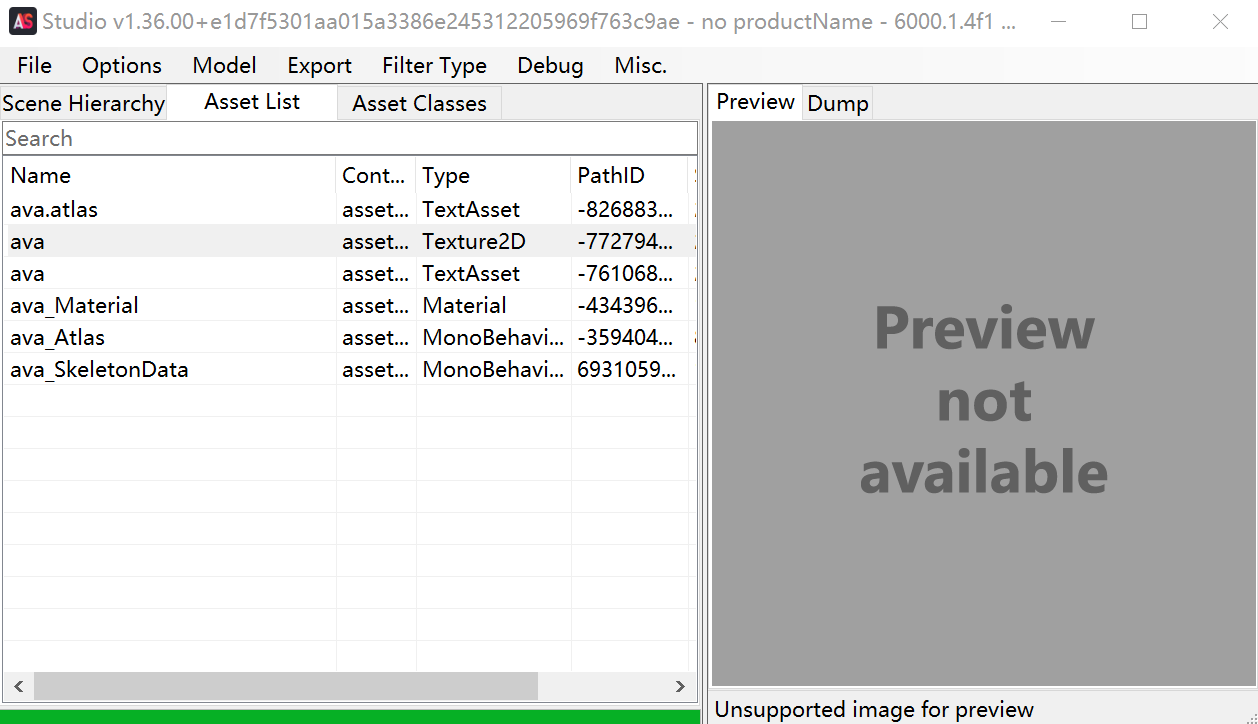1258x724 pixels.
Task: Sort assets by the Type column header
Action: click(492, 176)
